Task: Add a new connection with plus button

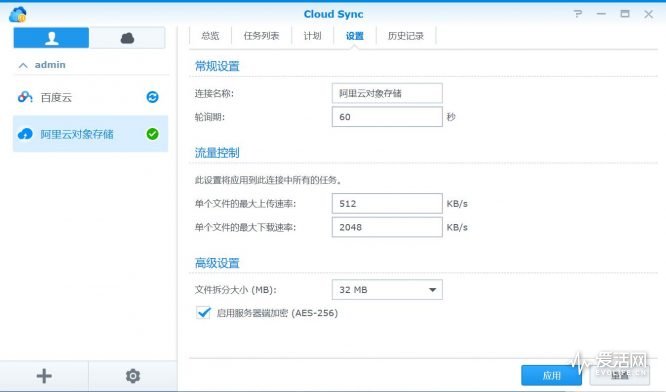Action: pyautogui.click(x=44, y=376)
